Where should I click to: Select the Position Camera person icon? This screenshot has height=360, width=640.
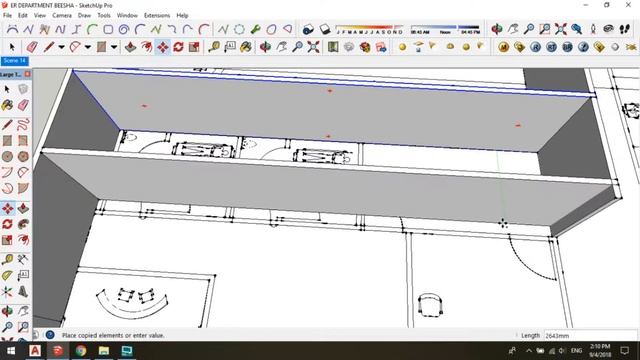593,29
